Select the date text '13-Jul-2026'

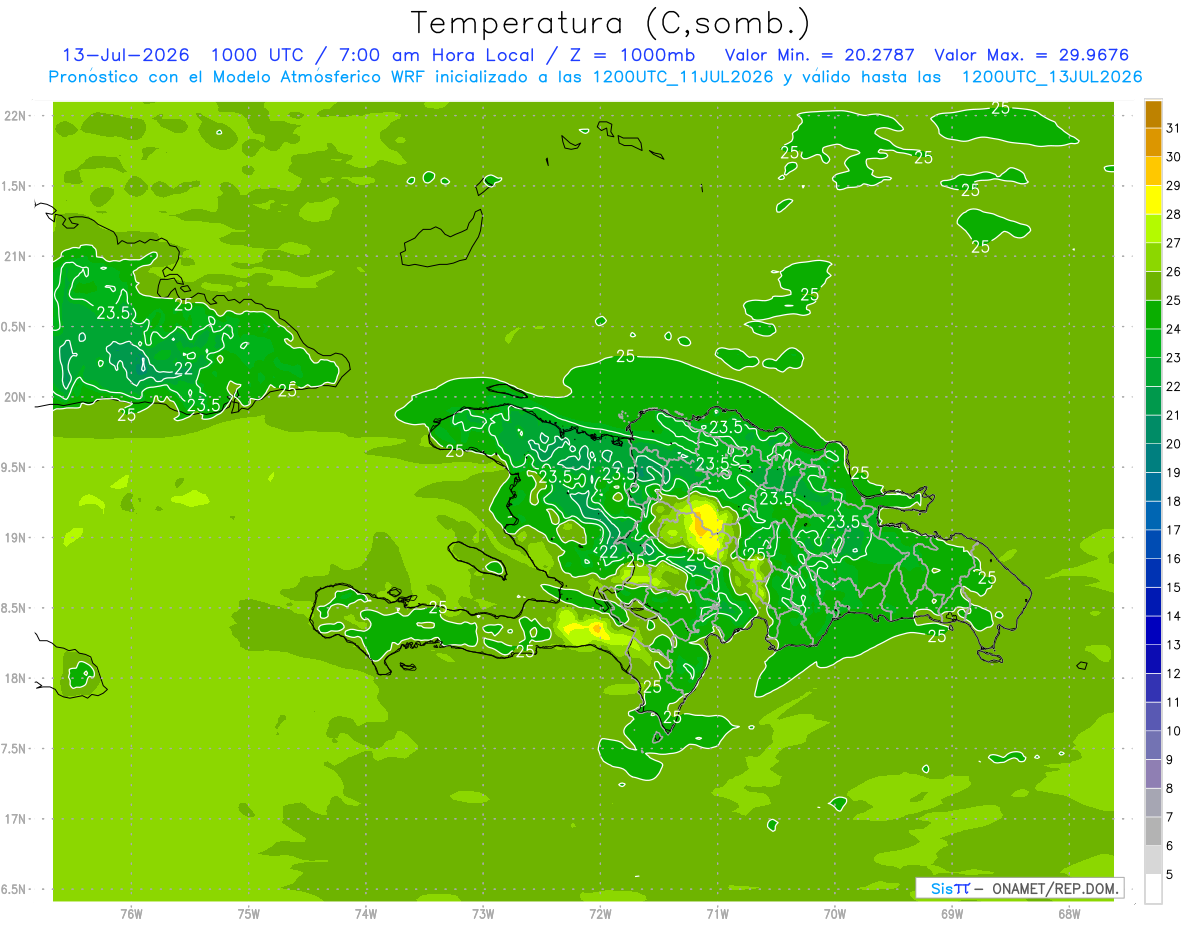125,55
